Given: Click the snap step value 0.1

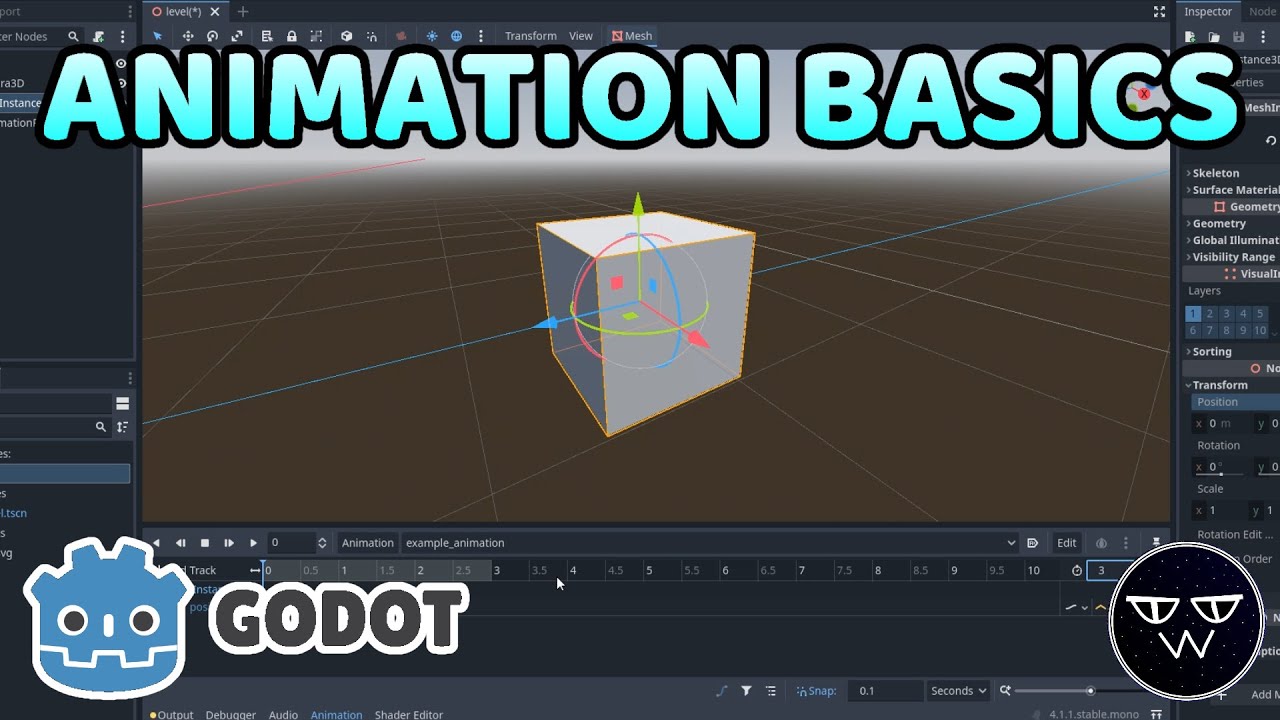Looking at the screenshot, I should 886,691.
